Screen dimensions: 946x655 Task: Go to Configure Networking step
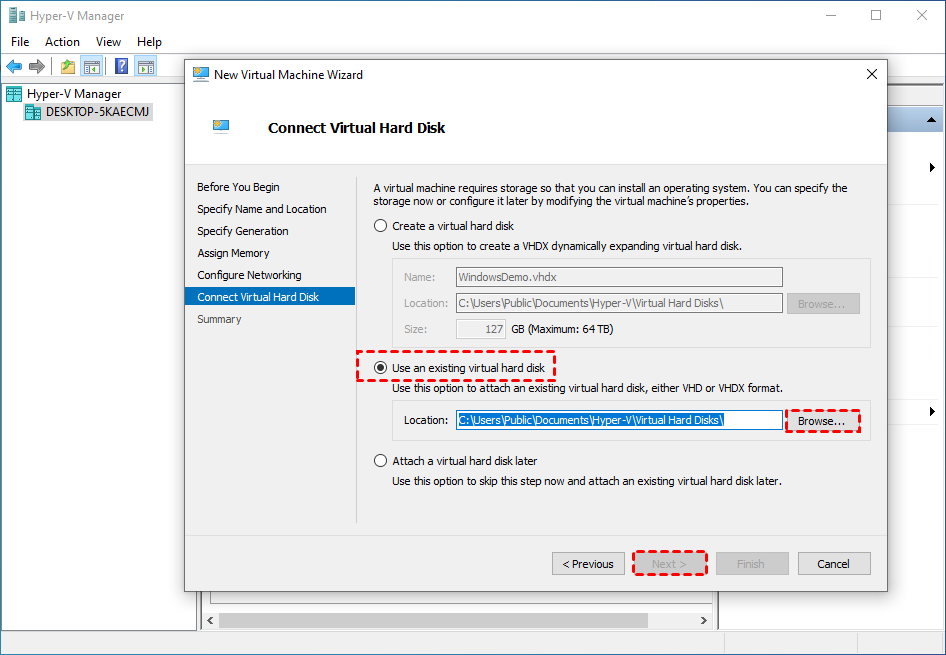pyautogui.click(x=249, y=275)
